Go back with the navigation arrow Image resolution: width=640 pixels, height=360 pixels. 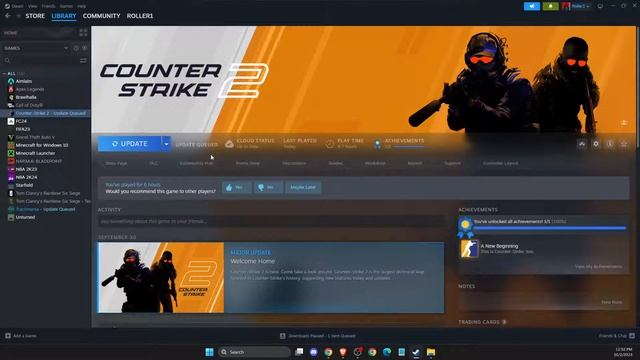(8, 16)
